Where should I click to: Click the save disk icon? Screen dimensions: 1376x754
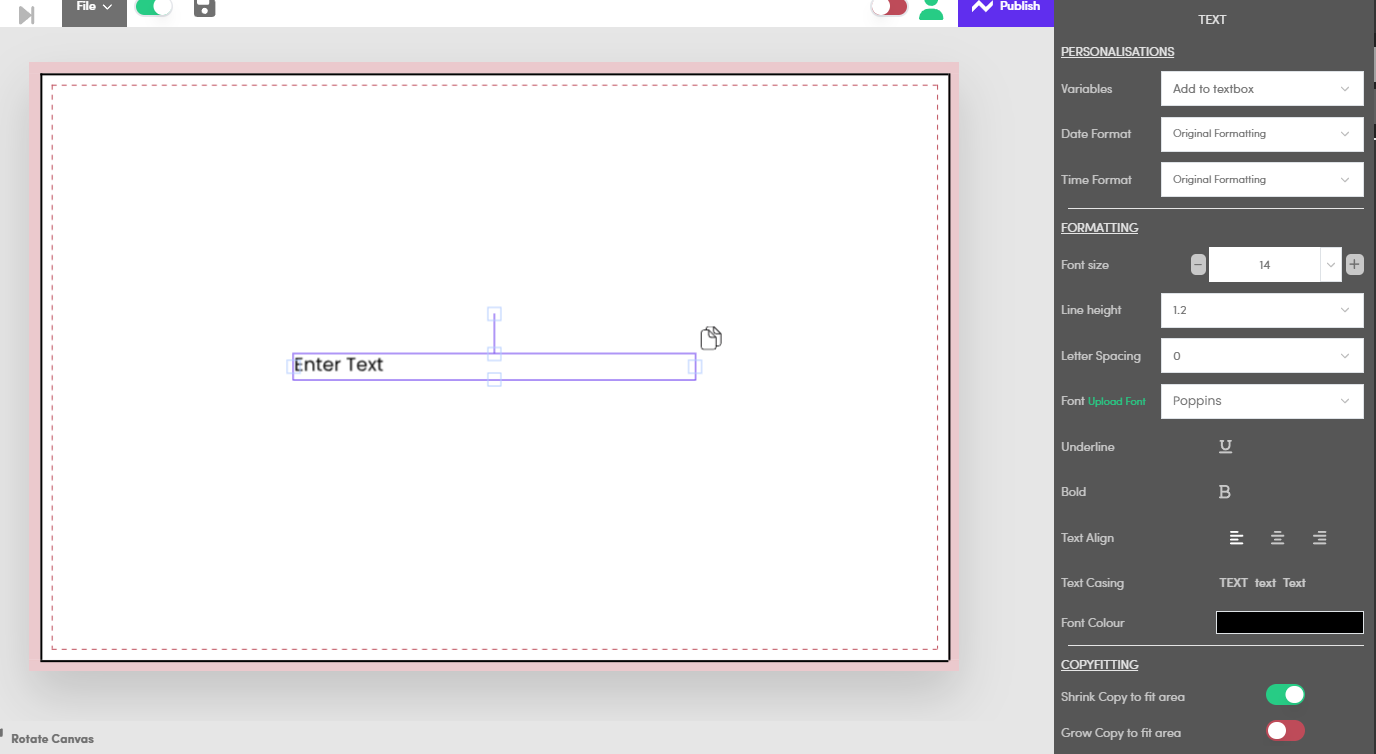tap(205, 8)
